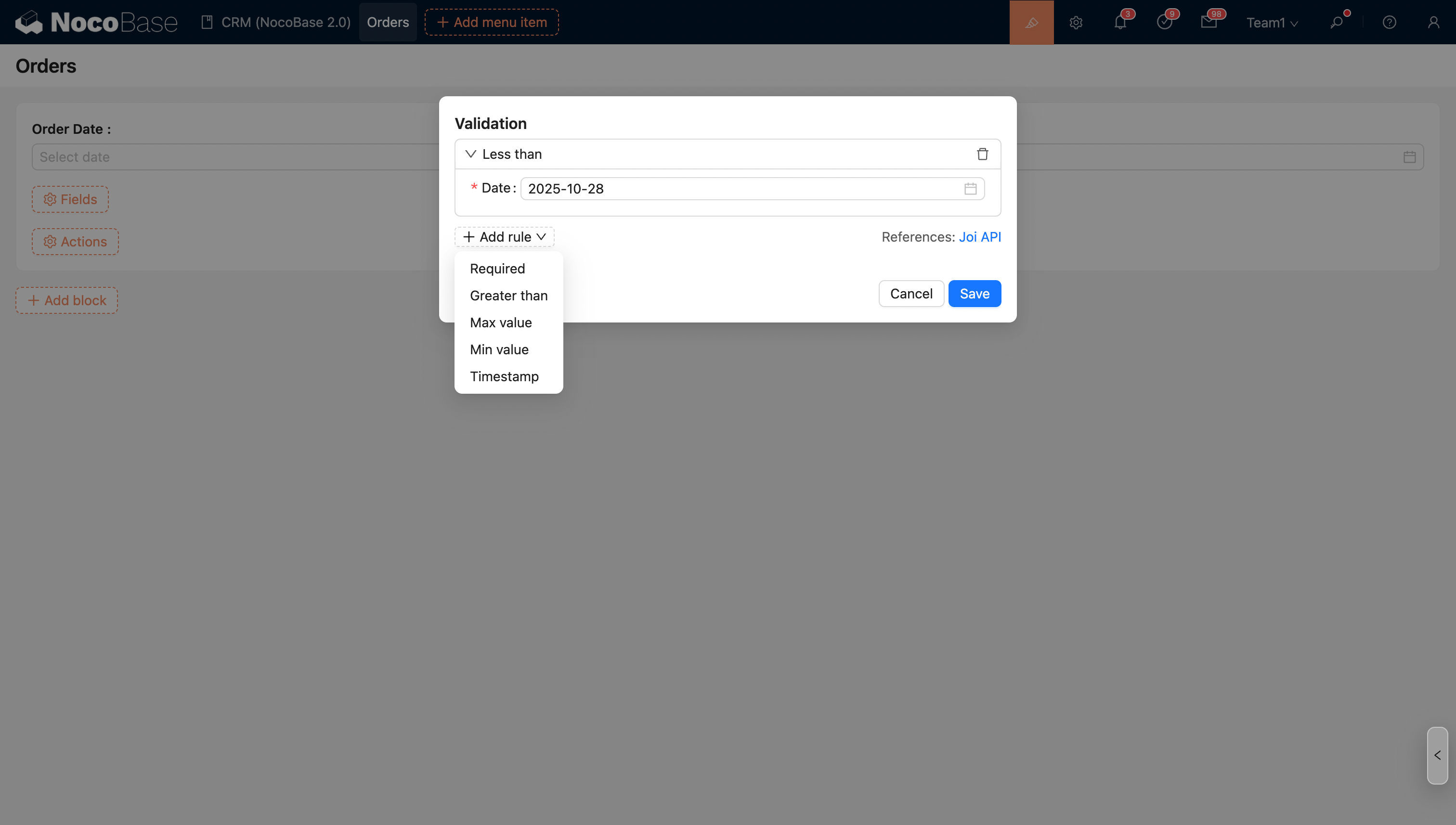Expand the side panel handle at right edge
This screenshot has height=825, width=1456.
[1437, 755]
